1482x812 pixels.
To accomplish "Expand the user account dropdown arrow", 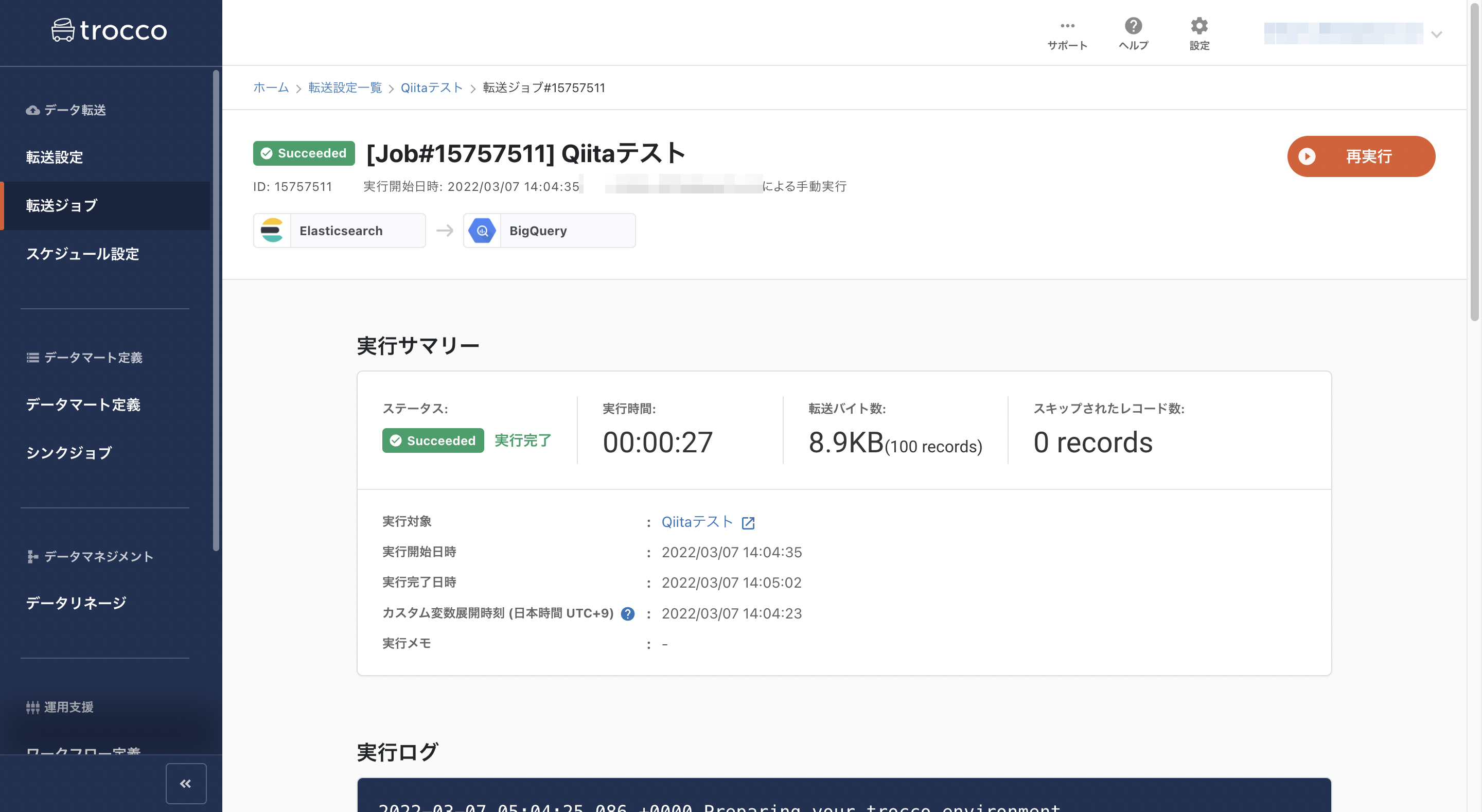I will coord(1437,34).
